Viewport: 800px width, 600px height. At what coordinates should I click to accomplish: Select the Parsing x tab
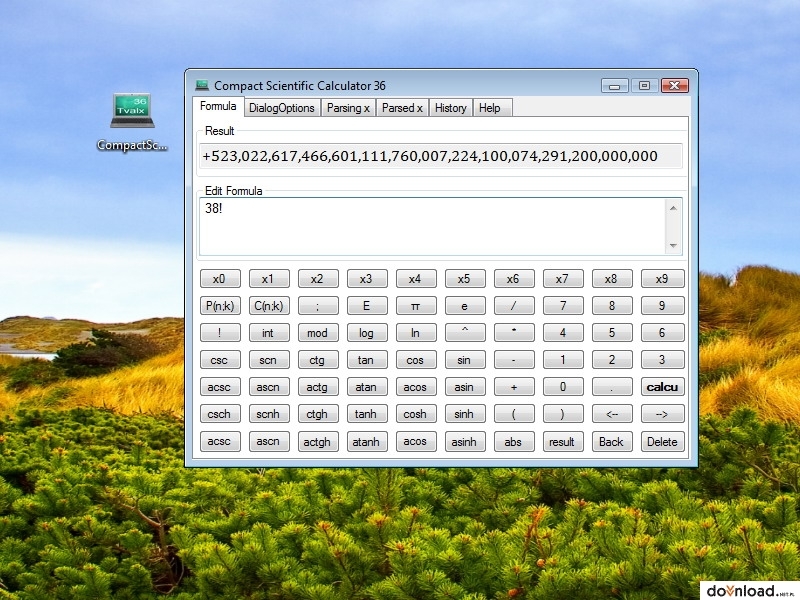pos(348,108)
